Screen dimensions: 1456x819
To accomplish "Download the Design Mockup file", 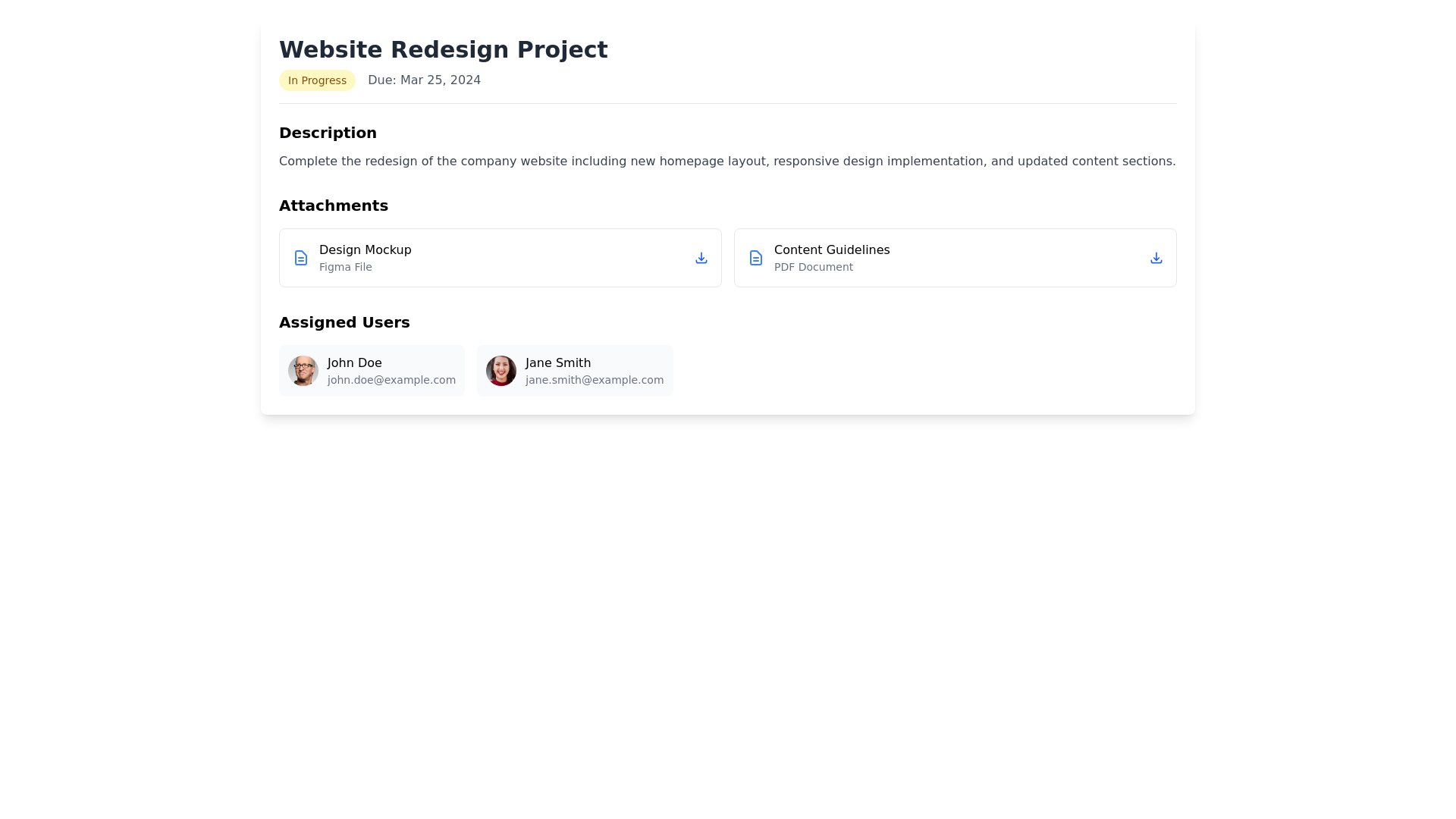I will (701, 258).
